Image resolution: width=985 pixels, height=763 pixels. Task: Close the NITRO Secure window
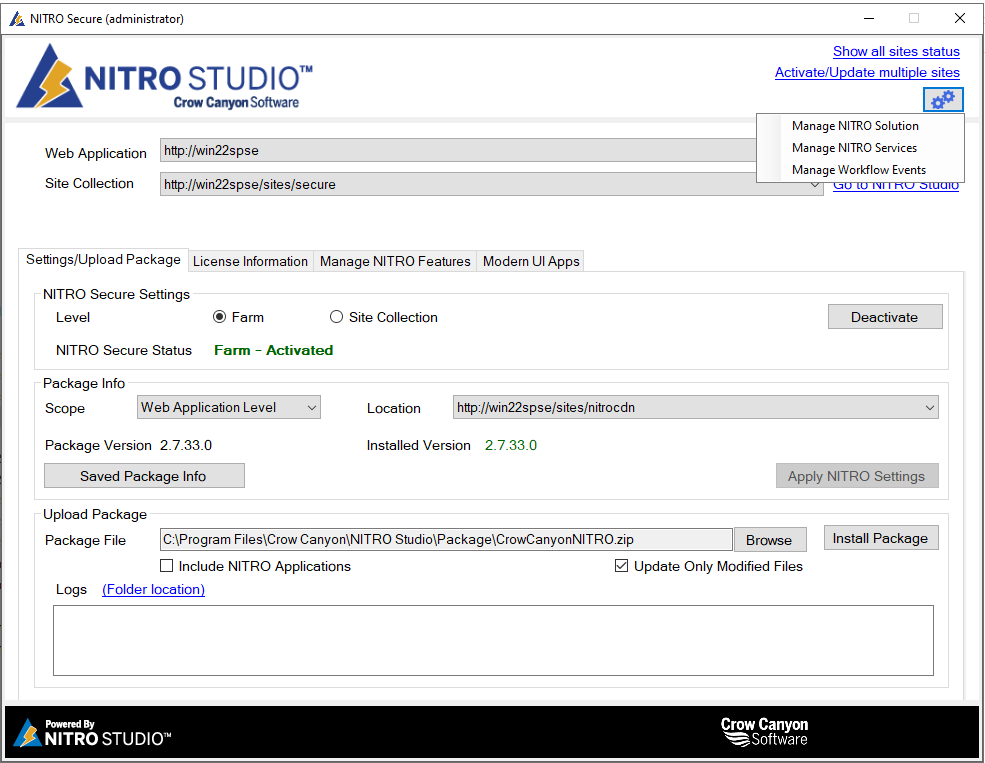[x=960, y=18]
